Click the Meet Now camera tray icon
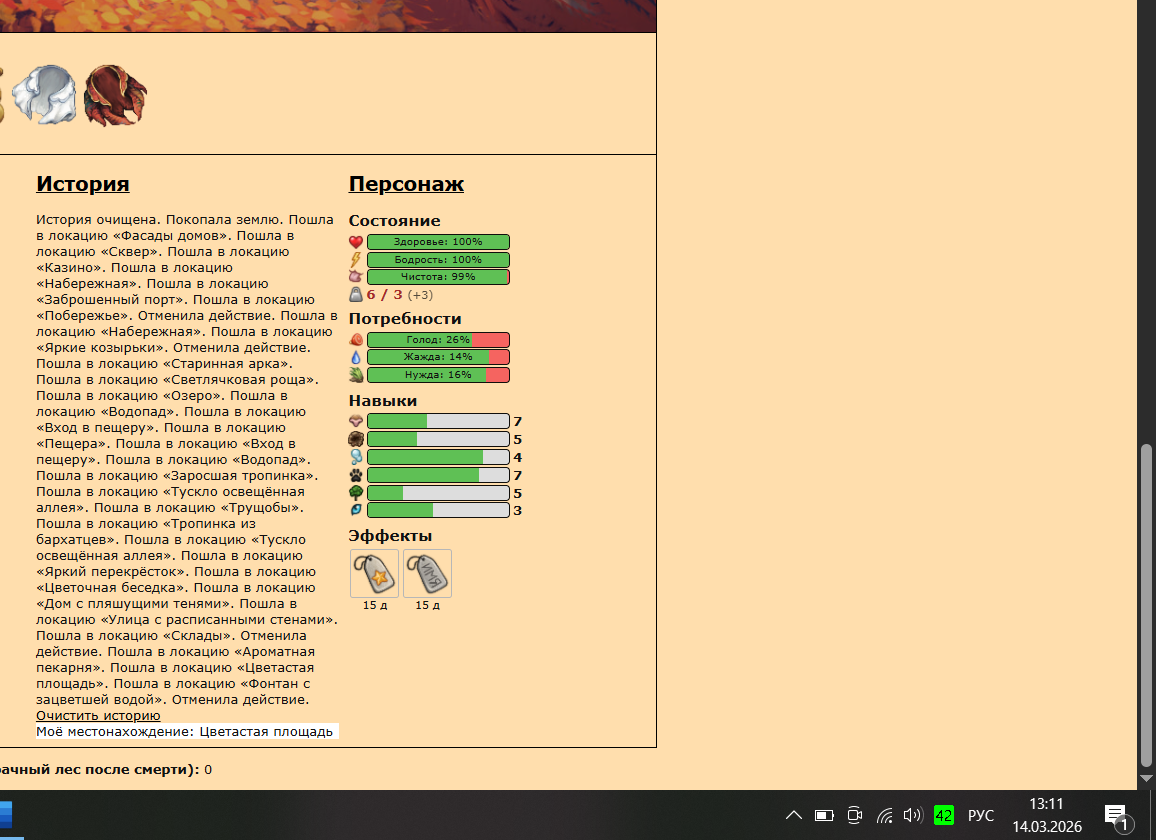 tap(854, 815)
